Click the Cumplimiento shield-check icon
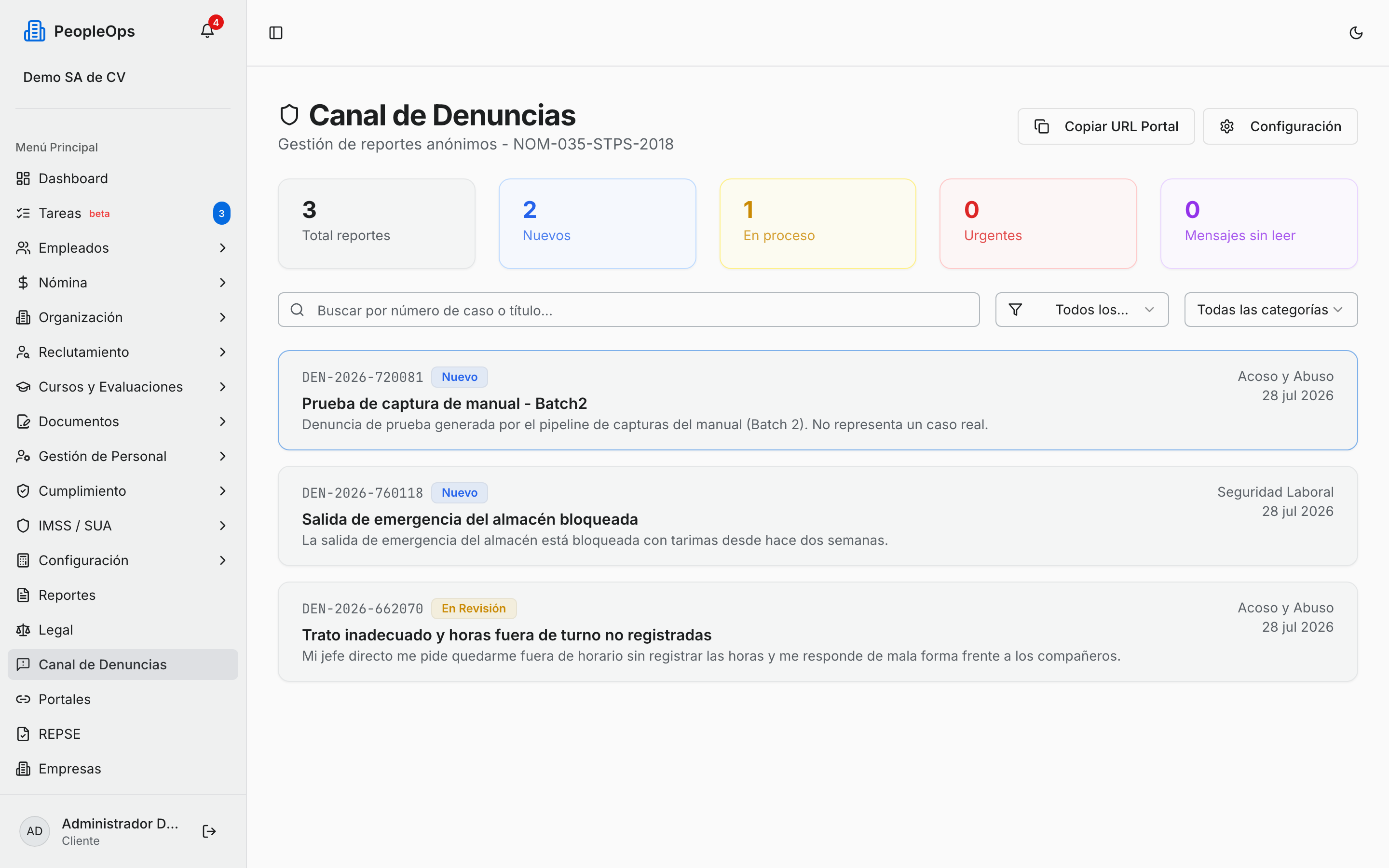 tap(23, 491)
